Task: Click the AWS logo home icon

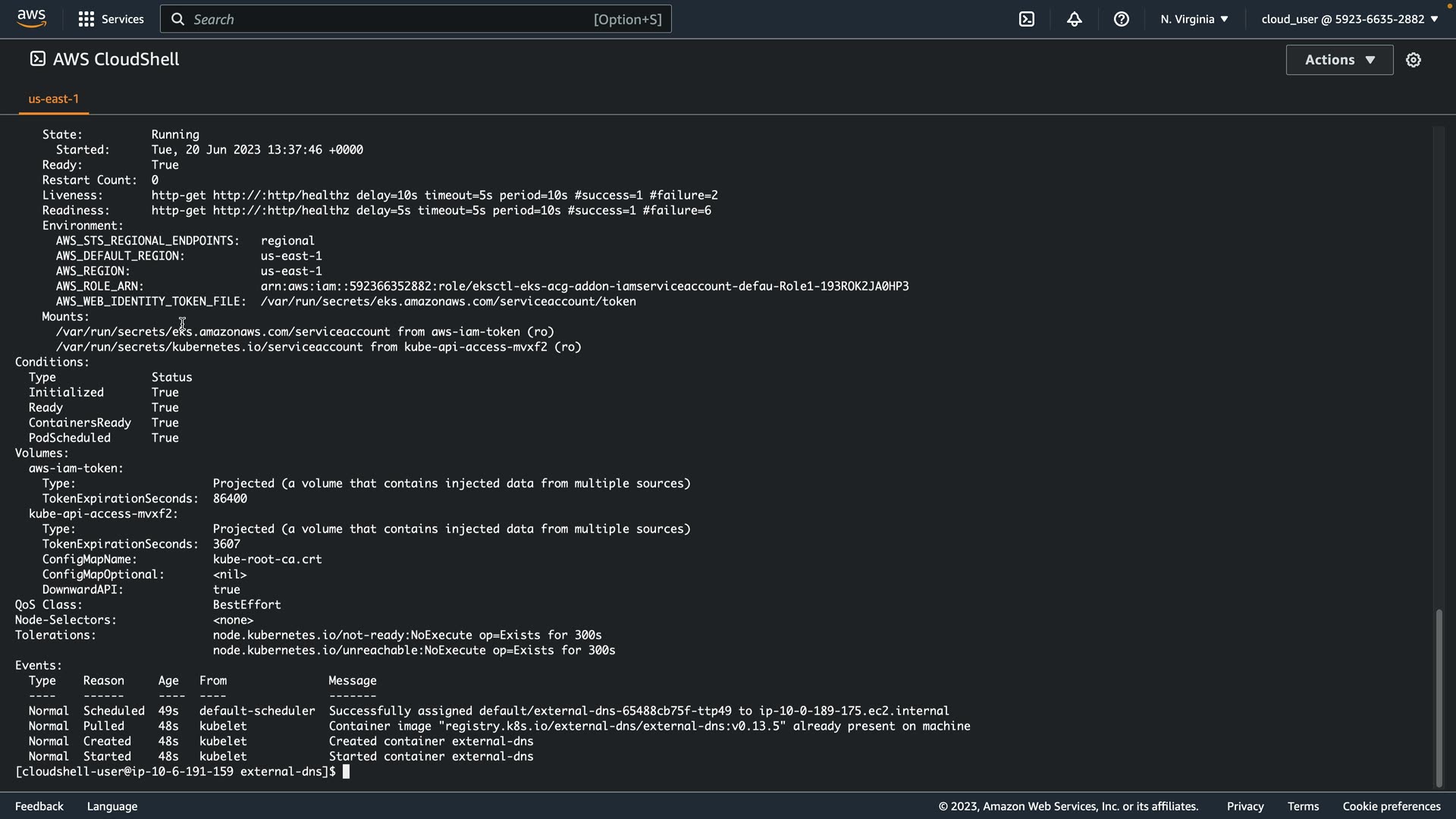Action: tap(31, 19)
